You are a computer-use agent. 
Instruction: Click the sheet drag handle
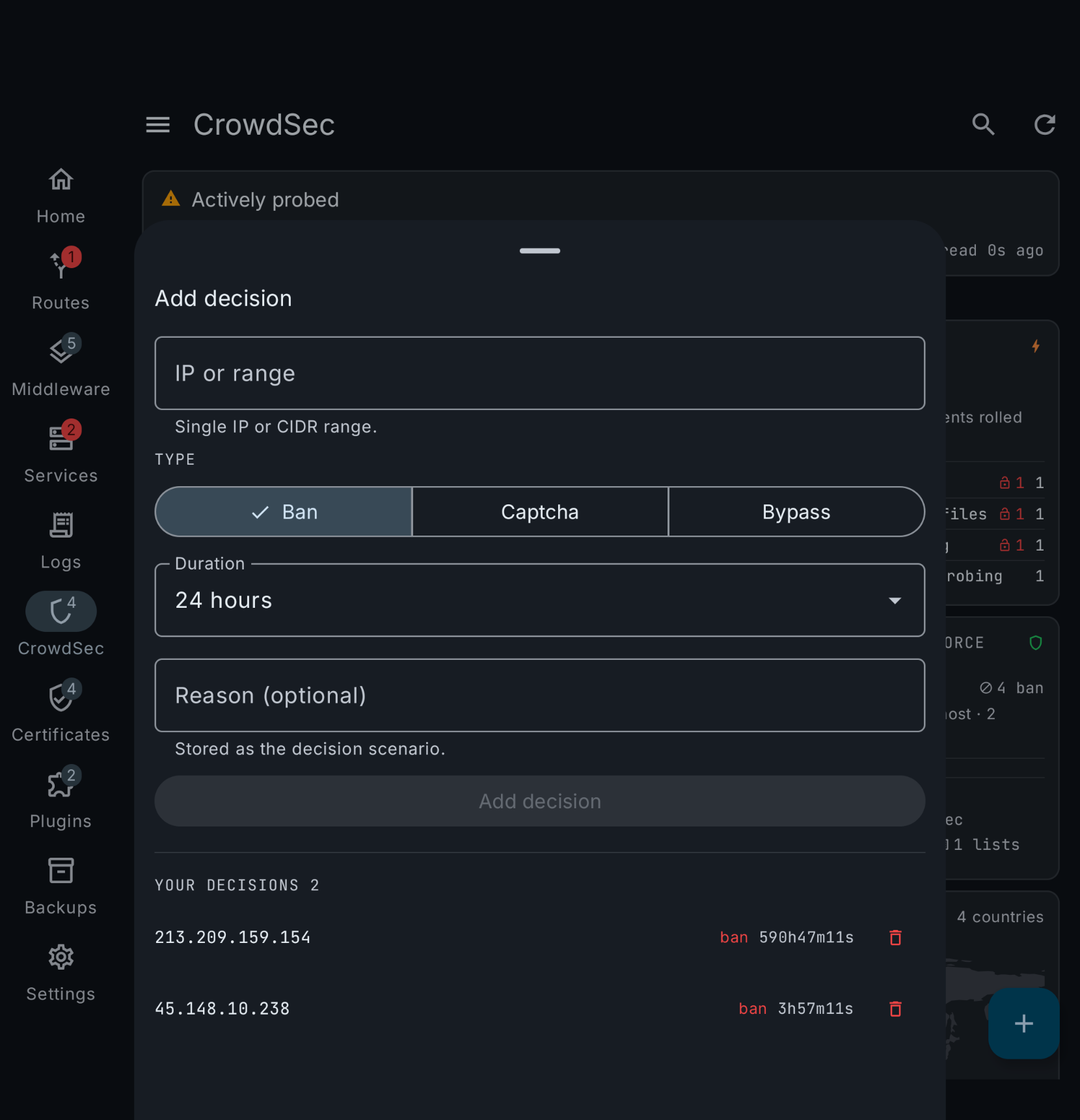tap(539, 251)
